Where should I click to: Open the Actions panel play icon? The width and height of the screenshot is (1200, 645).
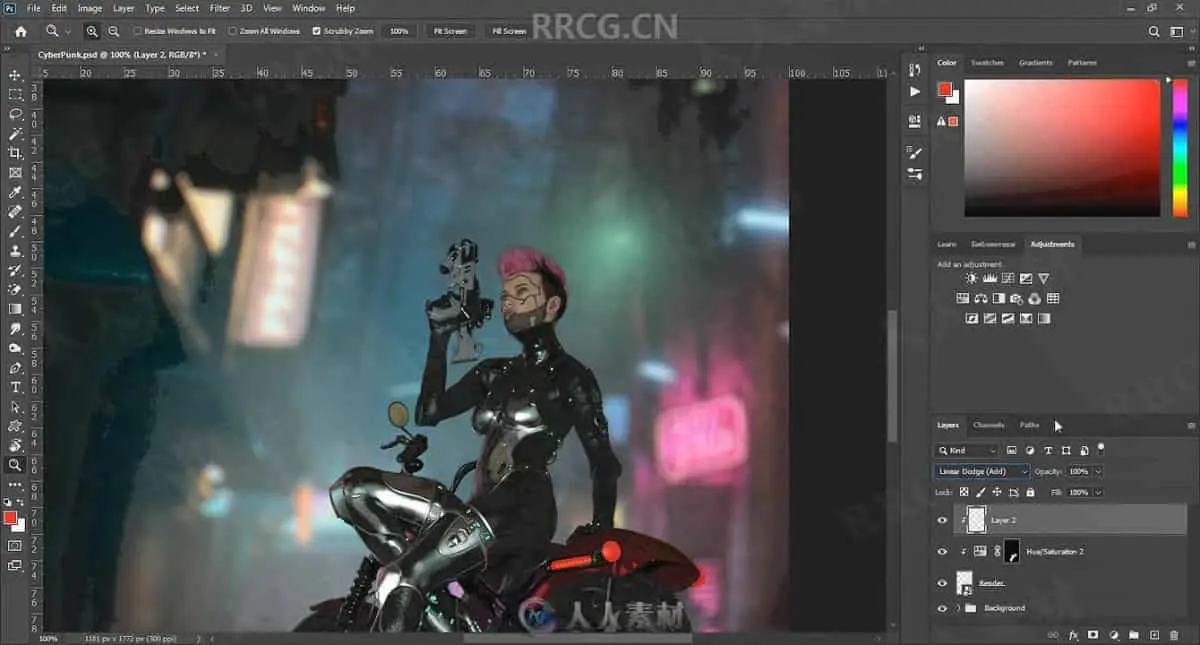[x=914, y=91]
